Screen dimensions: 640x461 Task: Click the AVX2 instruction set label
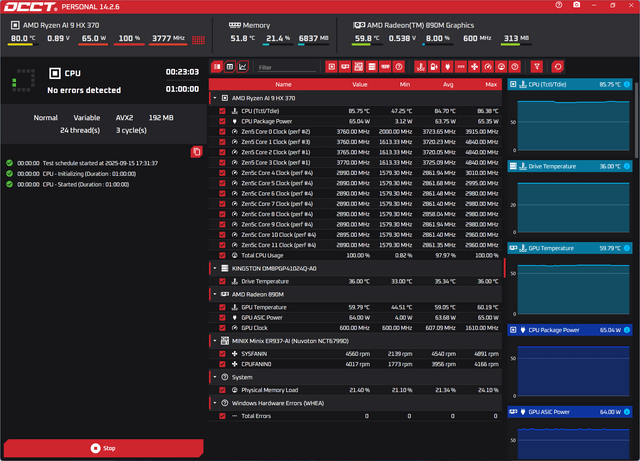point(124,118)
